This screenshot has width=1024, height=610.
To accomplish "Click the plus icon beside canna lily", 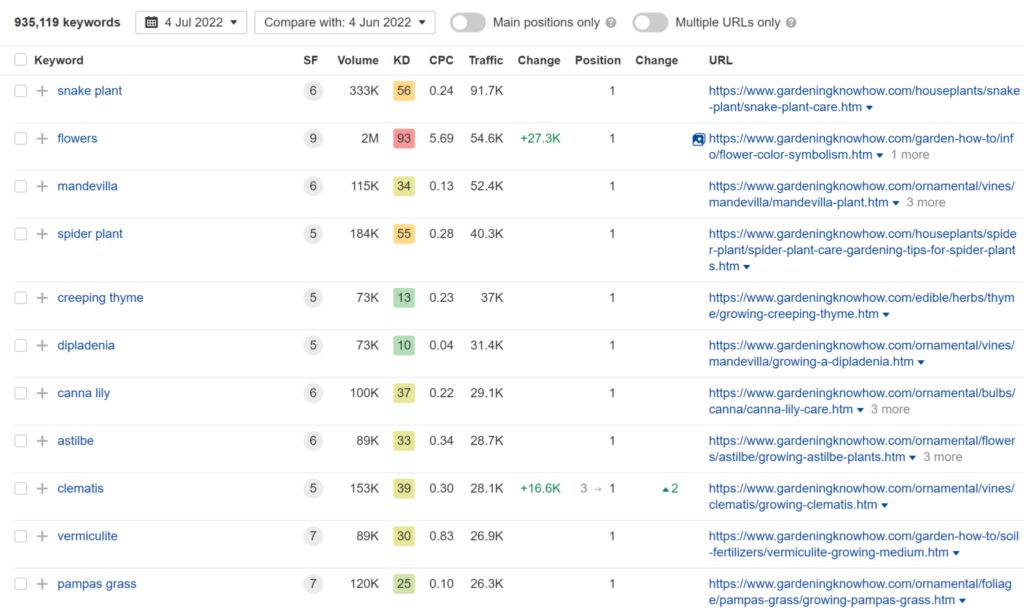I will click(x=42, y=393).
